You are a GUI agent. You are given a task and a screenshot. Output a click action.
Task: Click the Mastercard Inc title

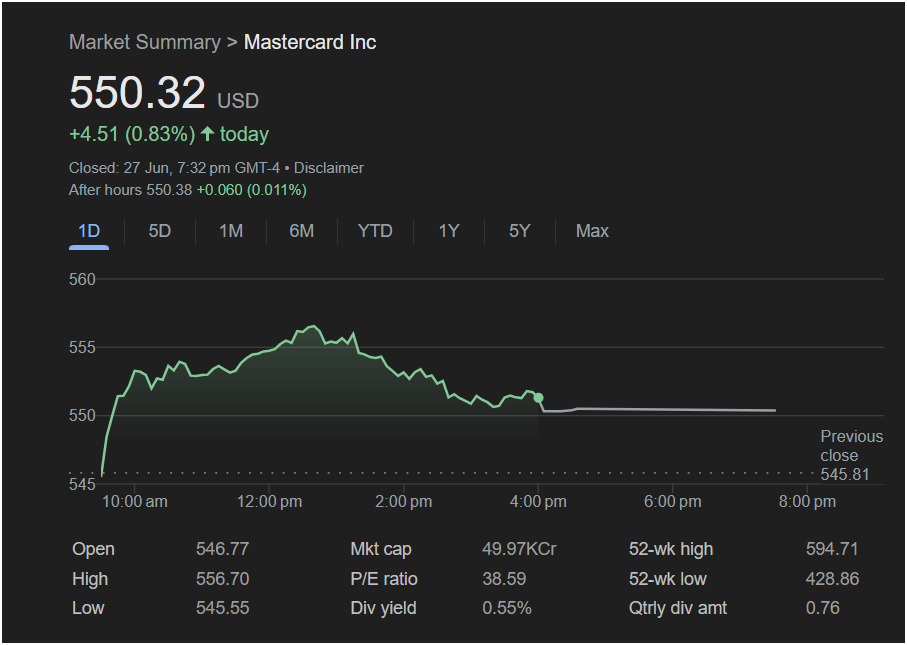pos(310,42)
